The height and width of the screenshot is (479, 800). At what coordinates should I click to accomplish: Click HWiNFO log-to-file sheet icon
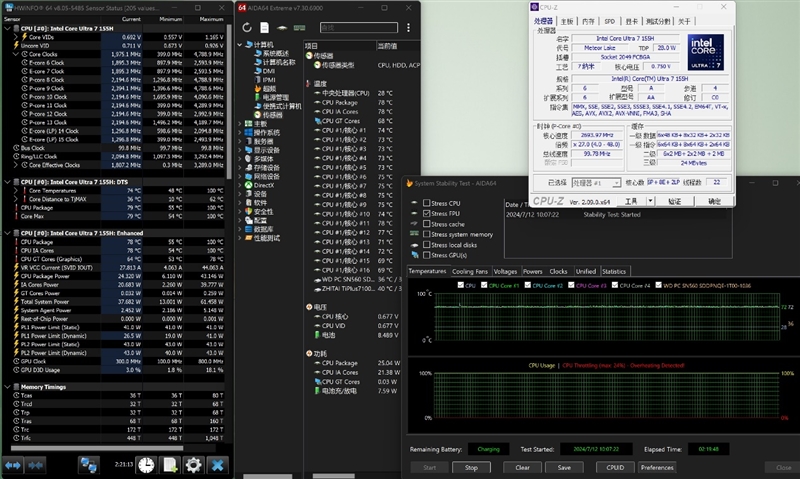(x=169, y=465)
